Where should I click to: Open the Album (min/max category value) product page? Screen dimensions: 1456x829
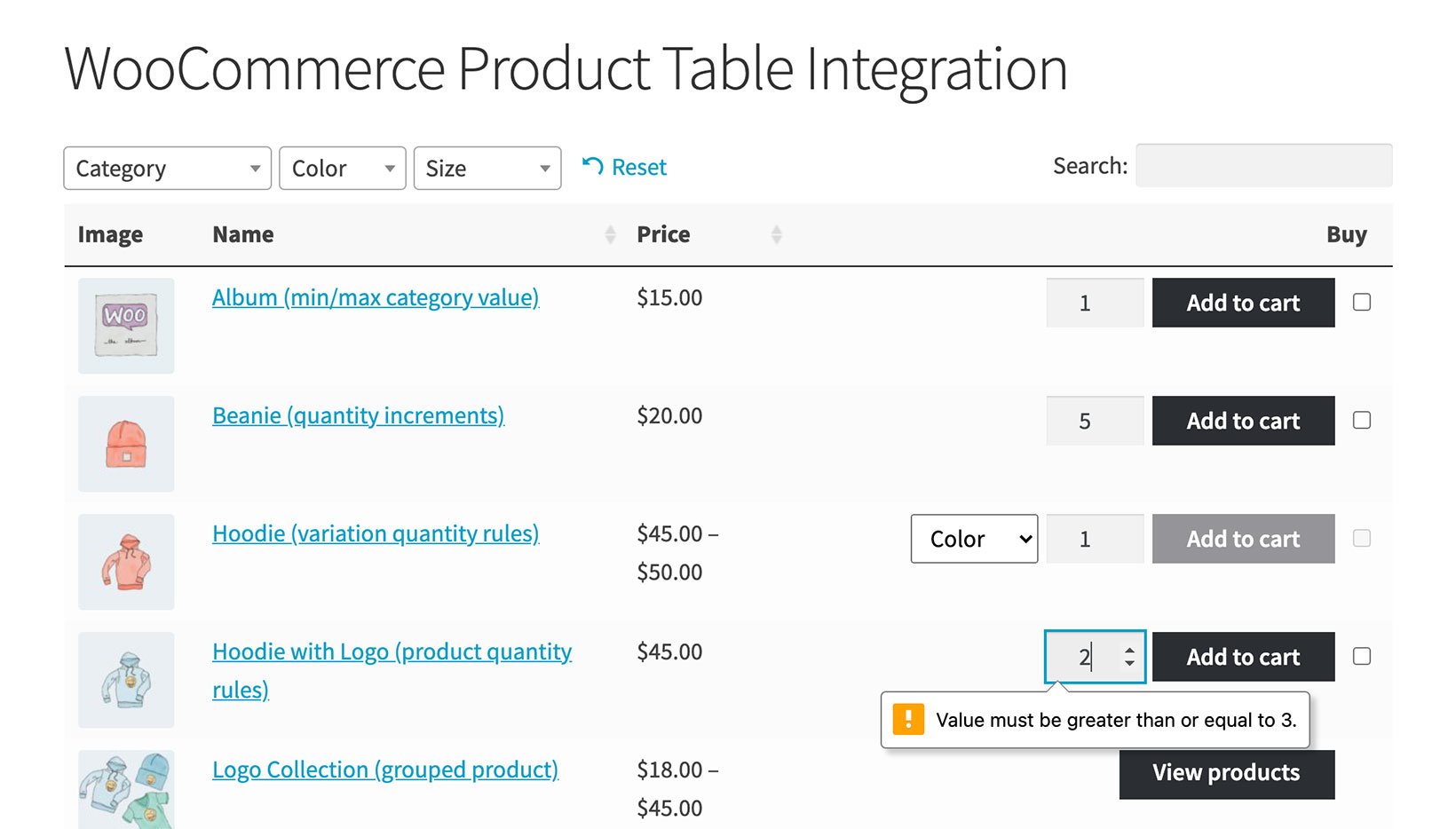point(375,297)
